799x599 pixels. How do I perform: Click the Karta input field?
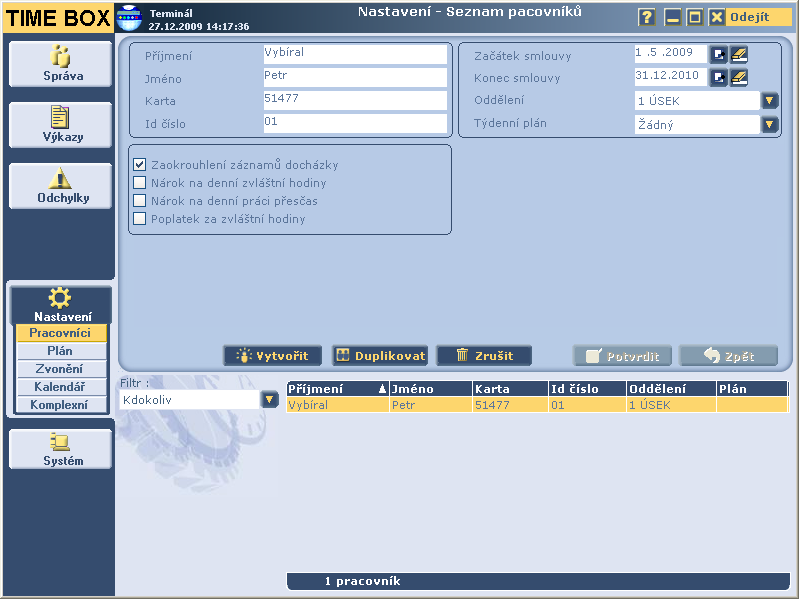355,100
